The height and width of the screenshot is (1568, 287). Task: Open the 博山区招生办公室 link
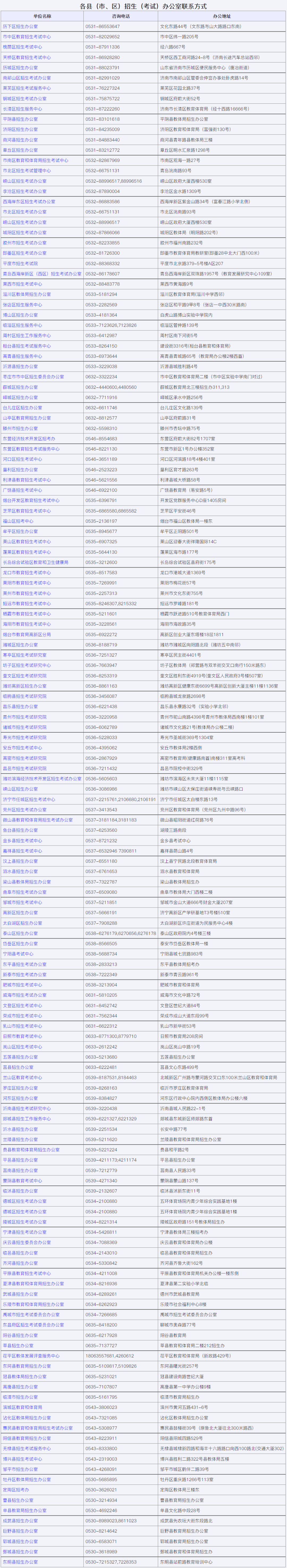point(20,315)
